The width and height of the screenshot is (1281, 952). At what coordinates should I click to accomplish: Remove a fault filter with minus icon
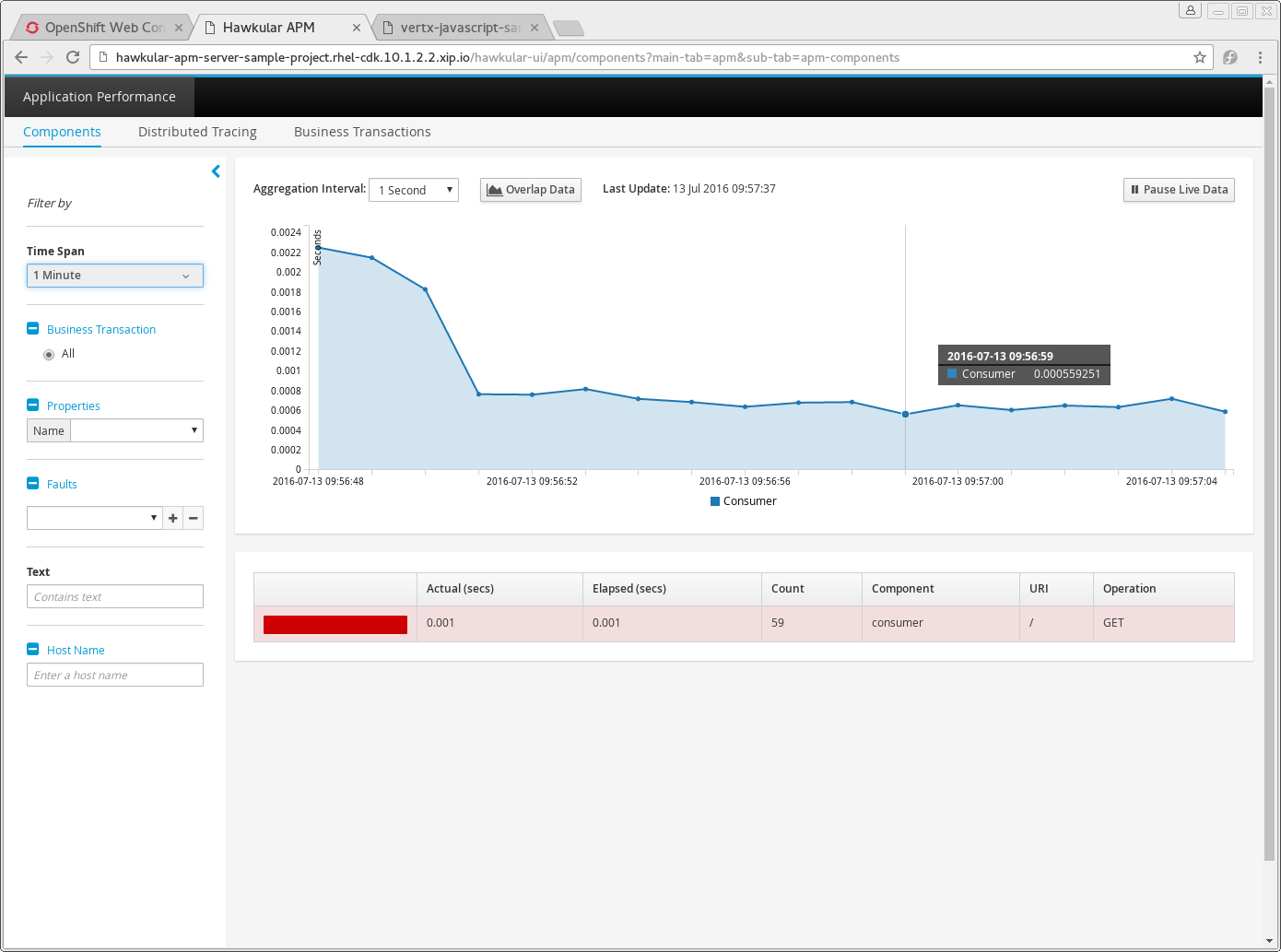pyautogui.click(x=194, y=518)
